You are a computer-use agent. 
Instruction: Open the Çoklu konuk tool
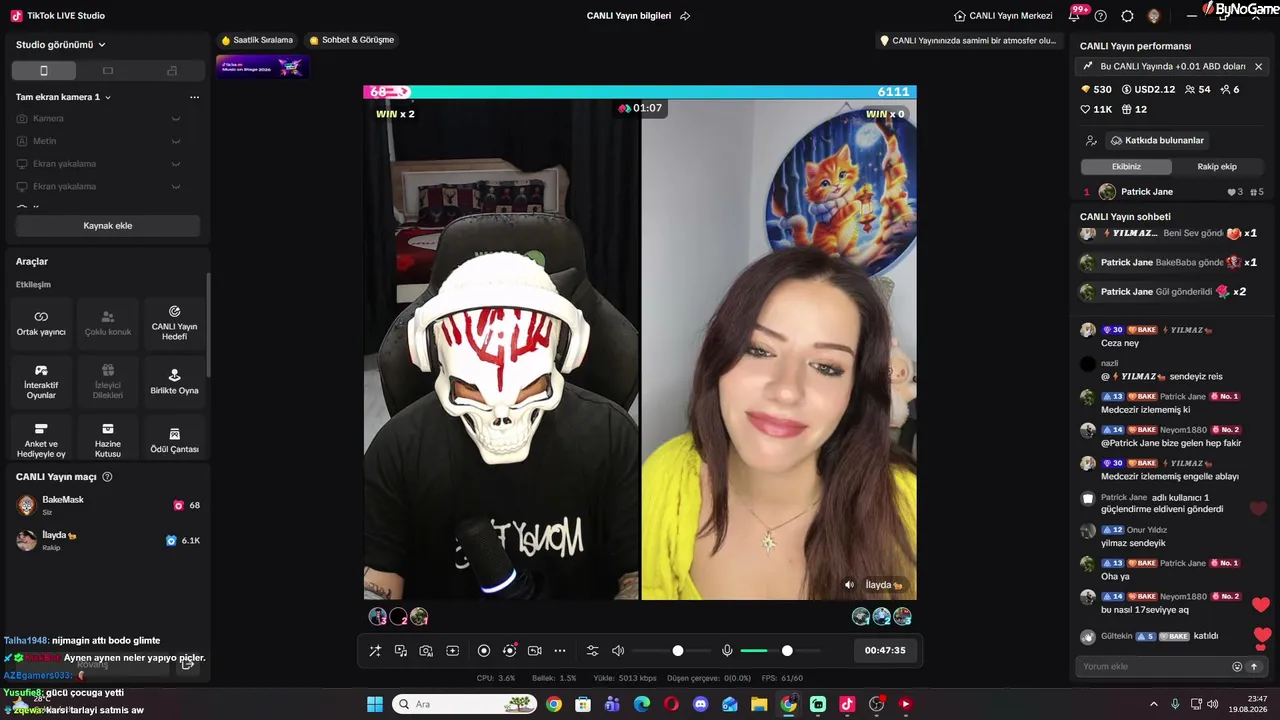tap(108, 323)
